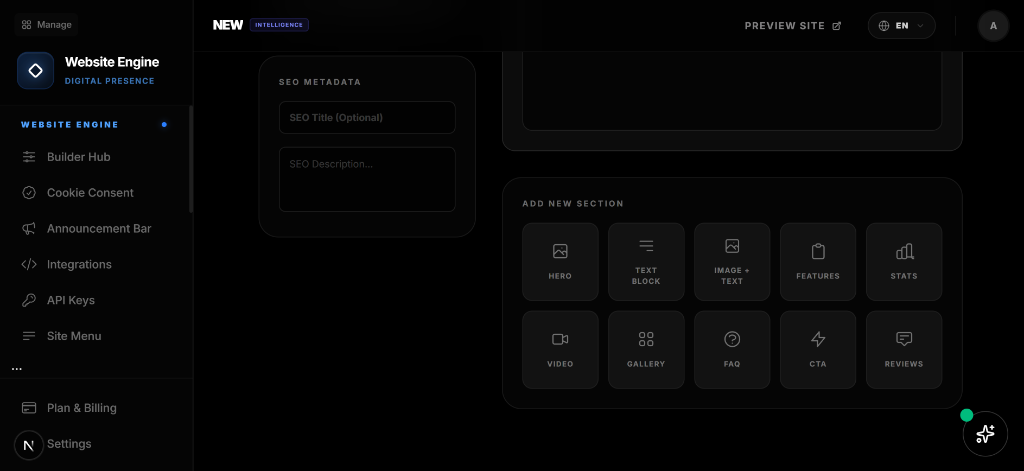Click the Preview Site link
The height and width of the screenshot is (471, 1024).
tap(792, 26)
